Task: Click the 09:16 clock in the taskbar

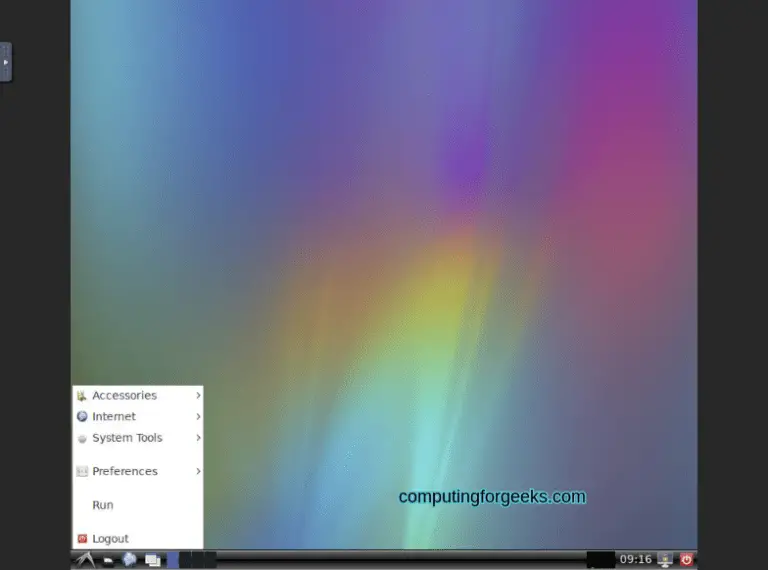Action: click(635, 560)
